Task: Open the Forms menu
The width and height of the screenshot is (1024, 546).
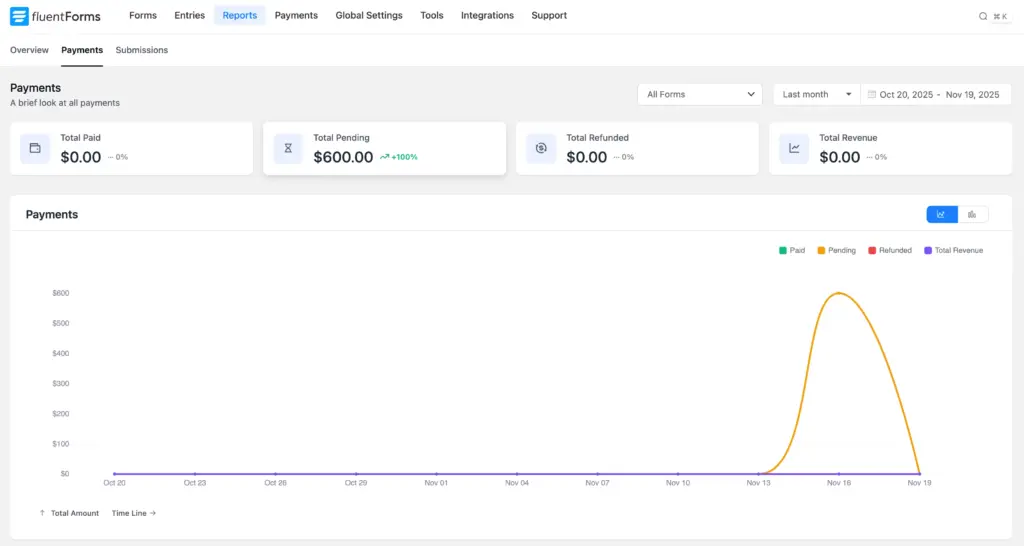Action: click(x=143, y=15)
